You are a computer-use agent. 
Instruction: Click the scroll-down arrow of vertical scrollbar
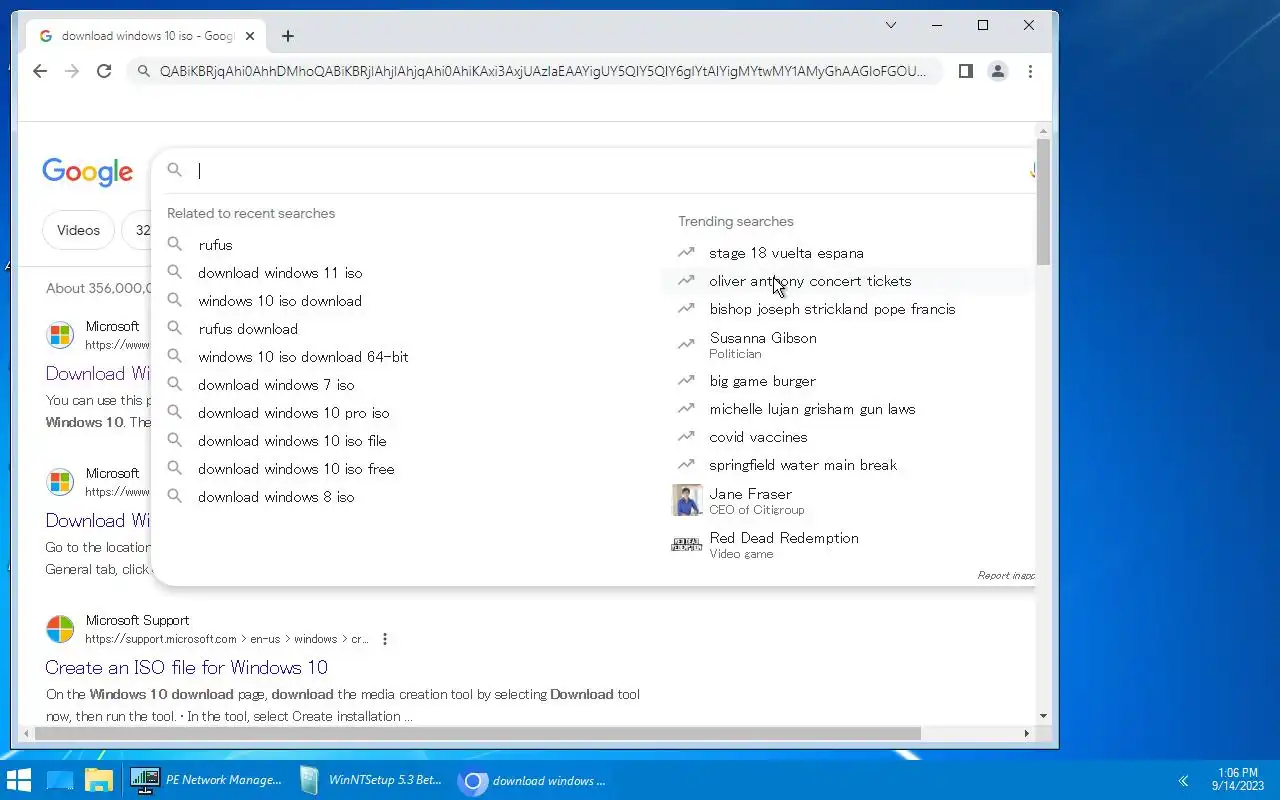(1043, 716)
